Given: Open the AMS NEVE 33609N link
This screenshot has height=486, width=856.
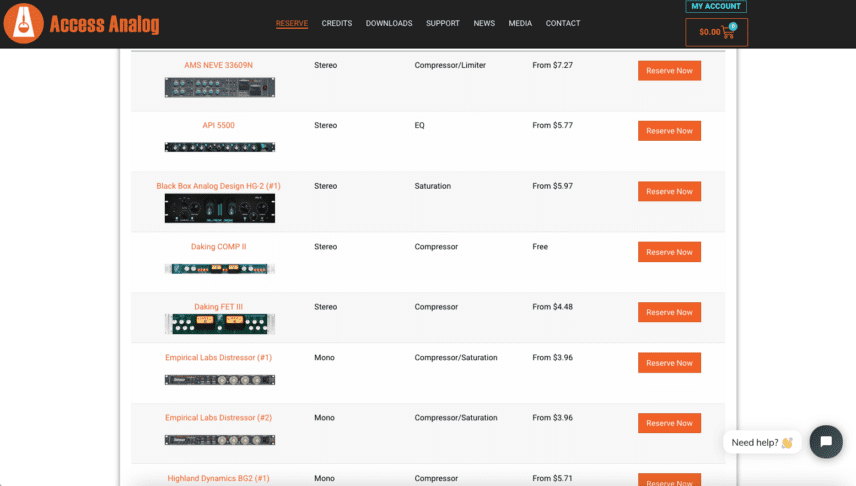Looking at the screenshot, I should [x=218, y=65].
